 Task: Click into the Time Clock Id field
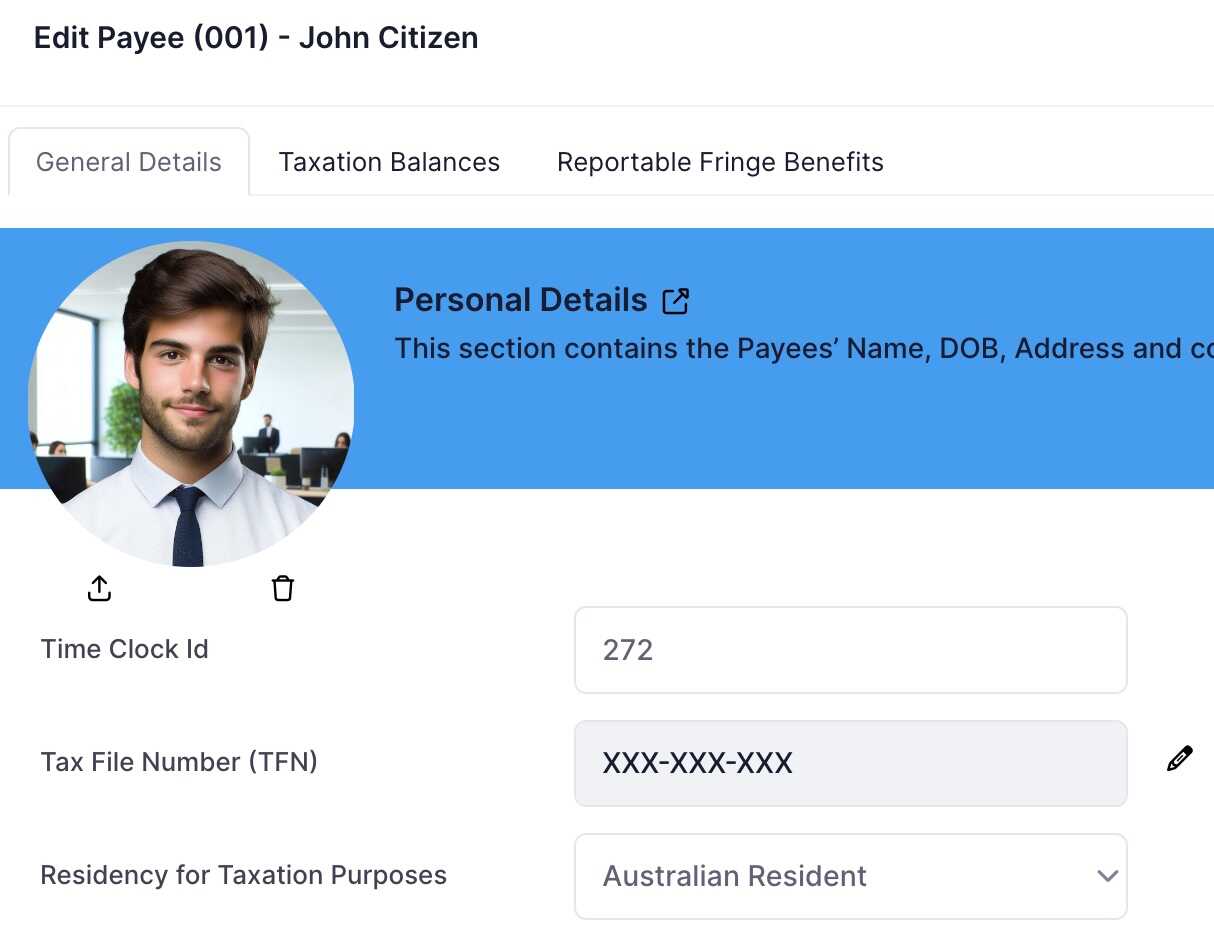point(850,650)
